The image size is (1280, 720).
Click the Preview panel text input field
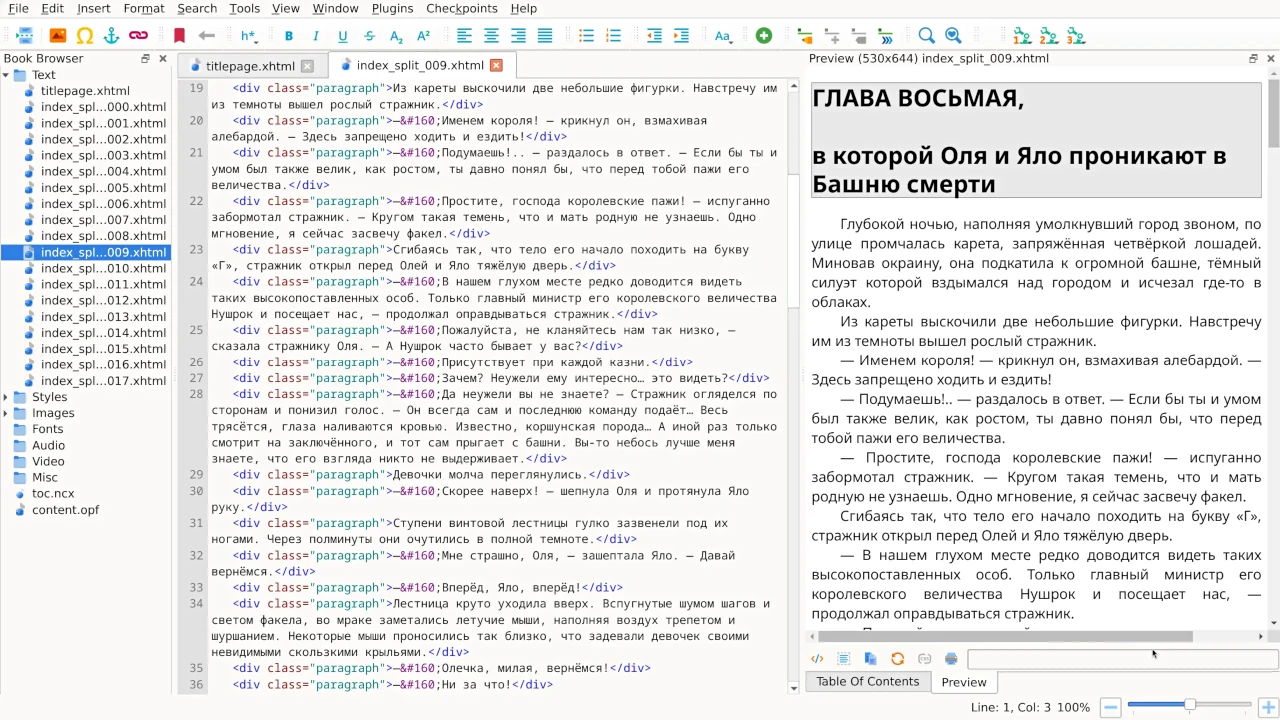coord(1122,659)
